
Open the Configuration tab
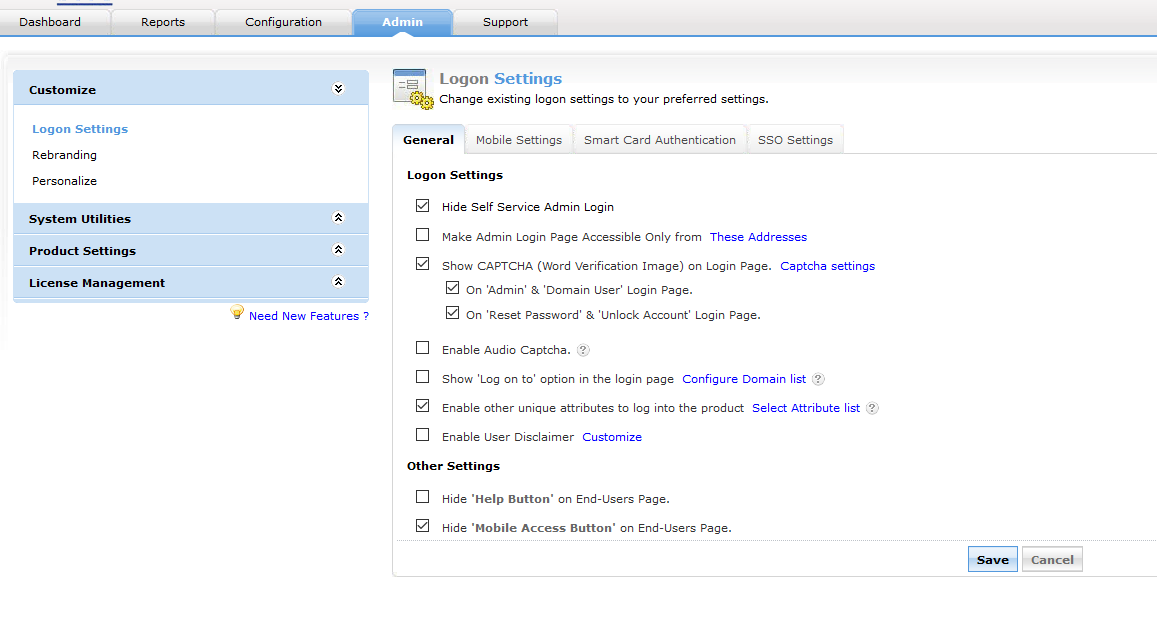click(283, 22)
